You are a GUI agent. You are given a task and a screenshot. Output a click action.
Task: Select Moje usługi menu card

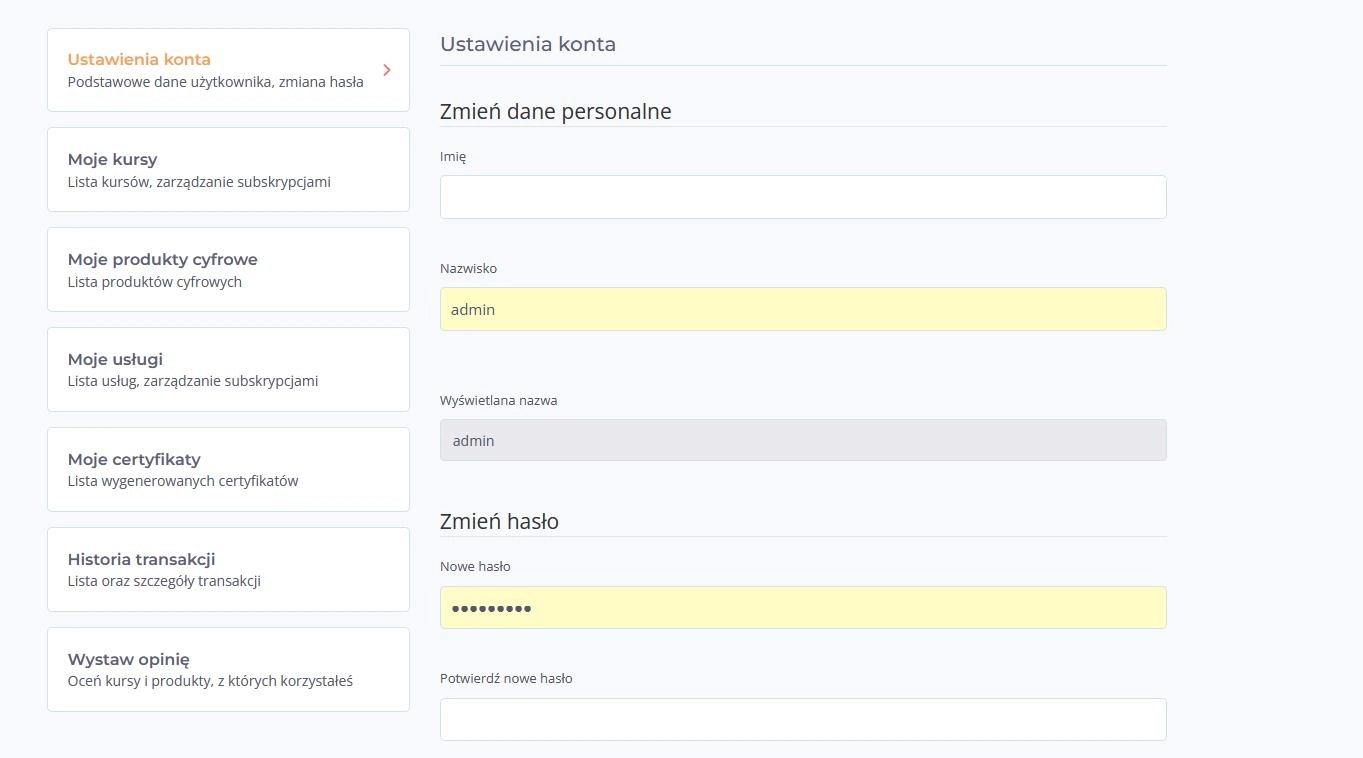pyautogui.click(x=228, y=370)
